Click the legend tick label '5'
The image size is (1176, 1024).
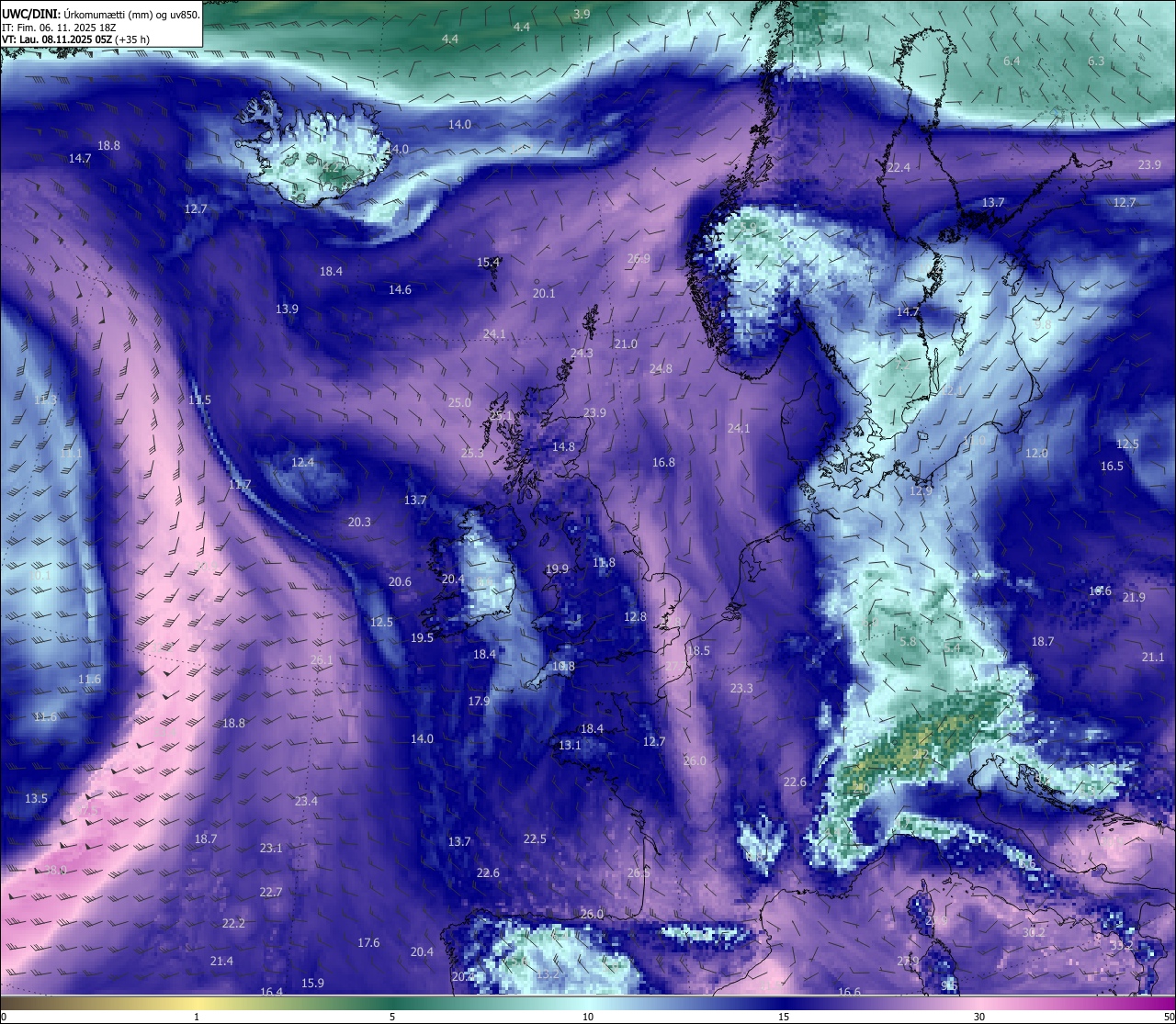coord(392,1017)
